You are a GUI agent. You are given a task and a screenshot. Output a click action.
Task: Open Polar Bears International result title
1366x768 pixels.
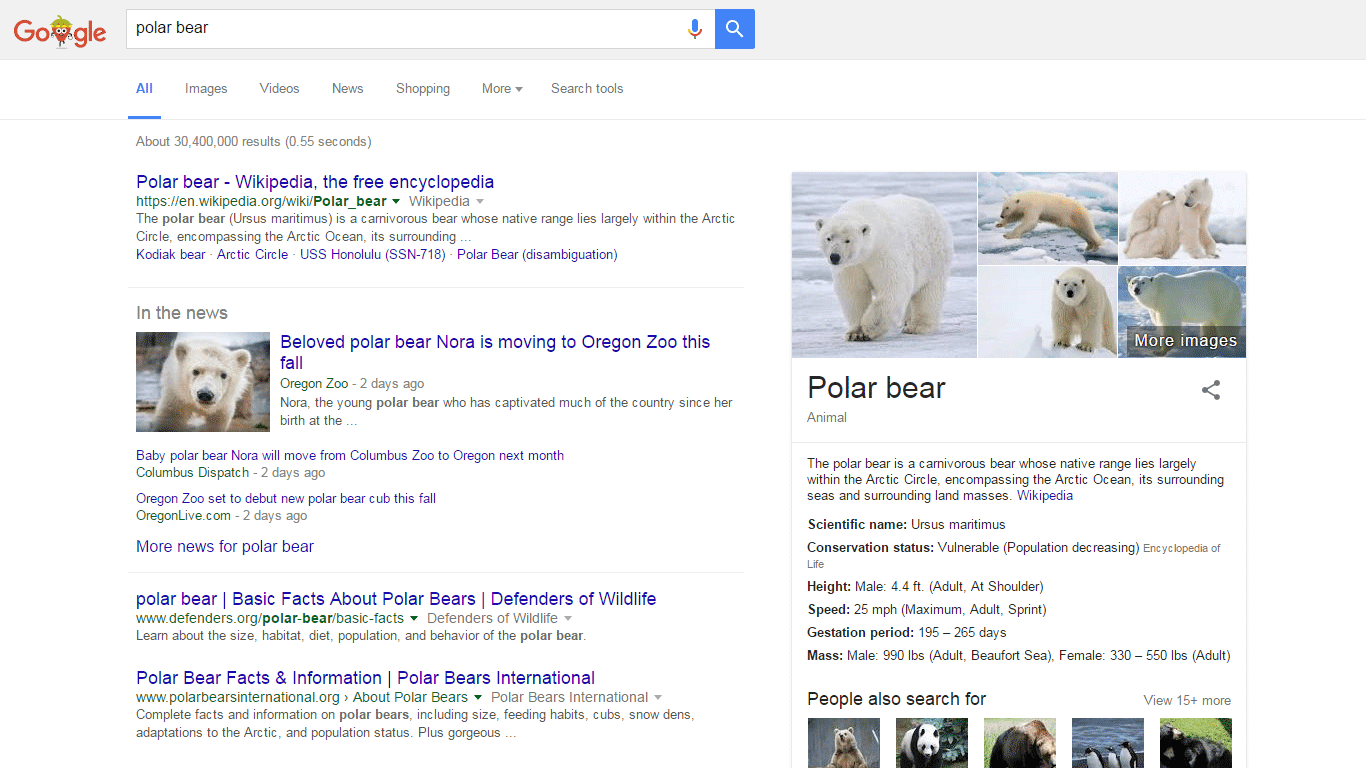(365, 678)
